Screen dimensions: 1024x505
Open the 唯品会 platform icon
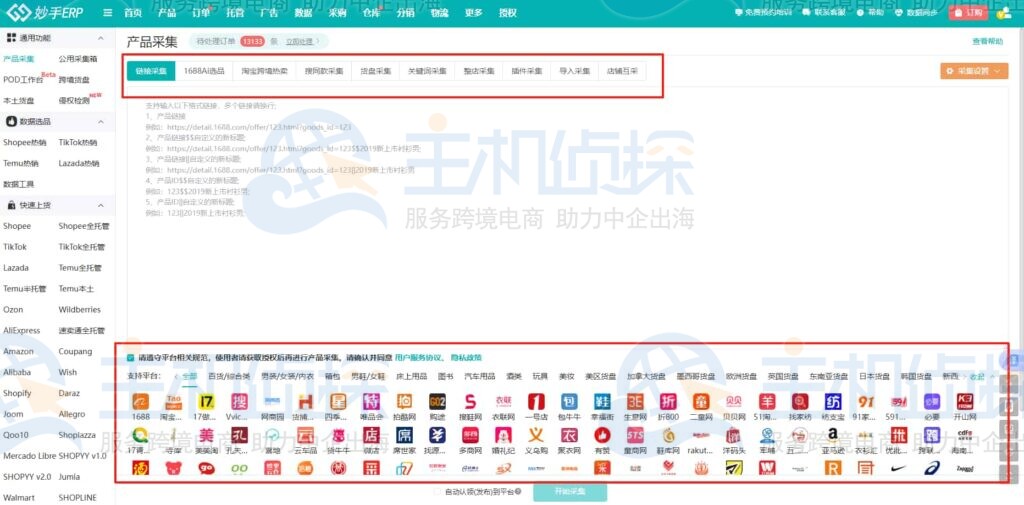(371, 401)
